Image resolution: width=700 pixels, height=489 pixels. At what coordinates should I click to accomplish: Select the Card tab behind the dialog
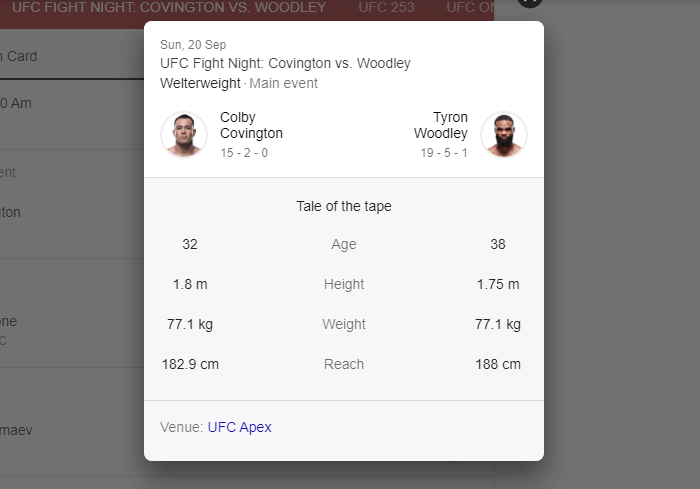[19, 56]
